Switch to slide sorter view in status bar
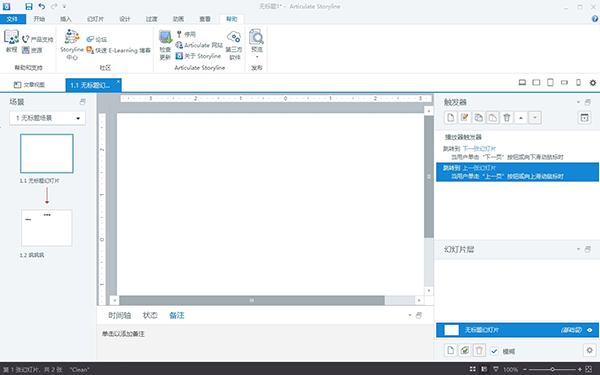Image resolution: width=600 pixels, height=375 pixels. (x=473, y=369)
